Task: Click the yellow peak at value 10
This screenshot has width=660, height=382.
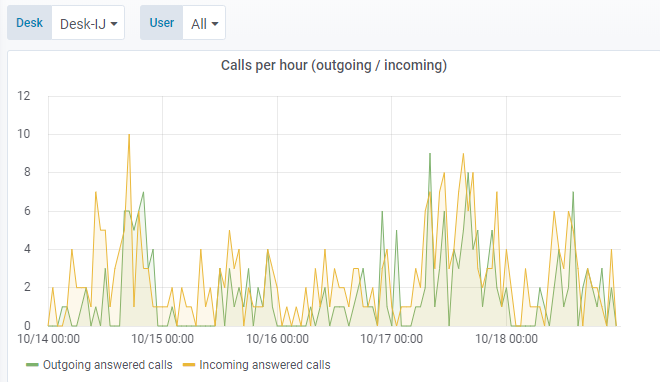Action: point(129,135)
